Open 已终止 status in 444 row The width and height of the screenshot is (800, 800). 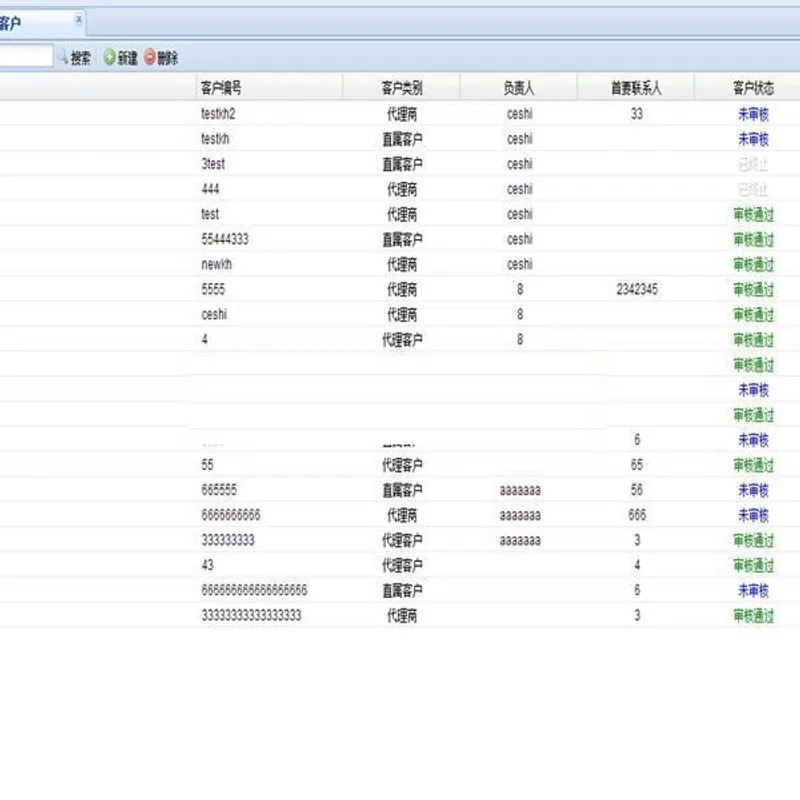coord(754,189)
